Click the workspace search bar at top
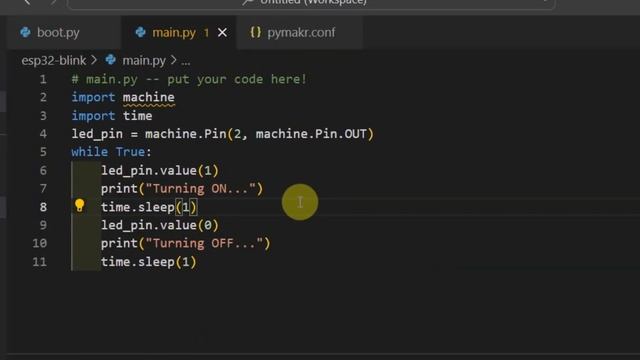Screen dimensions: 640x360 (x=311, y=3)
